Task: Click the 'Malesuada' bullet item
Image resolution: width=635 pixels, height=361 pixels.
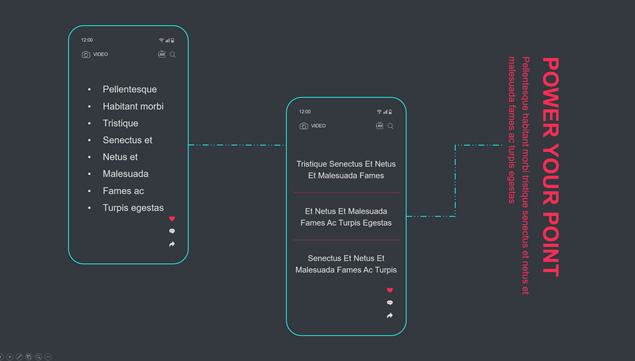Action: 125,174
